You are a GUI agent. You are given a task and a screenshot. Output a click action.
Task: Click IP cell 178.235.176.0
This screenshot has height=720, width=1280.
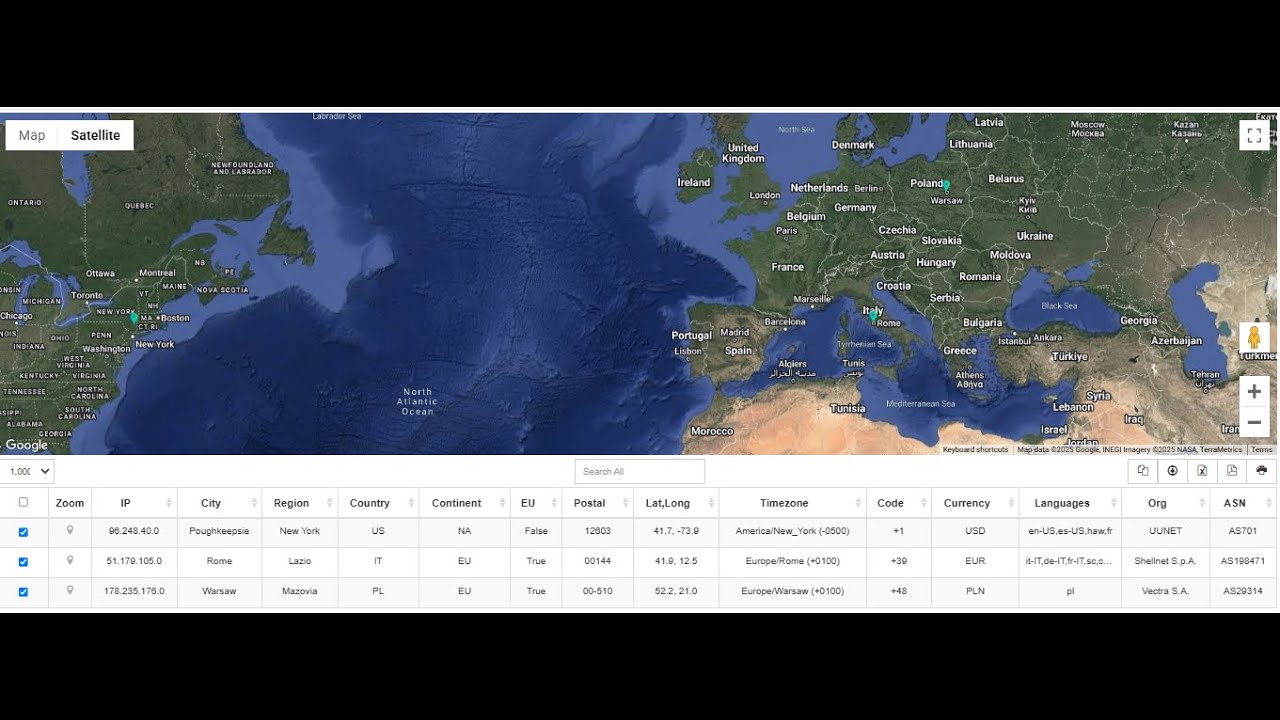(x=134, y=592)
